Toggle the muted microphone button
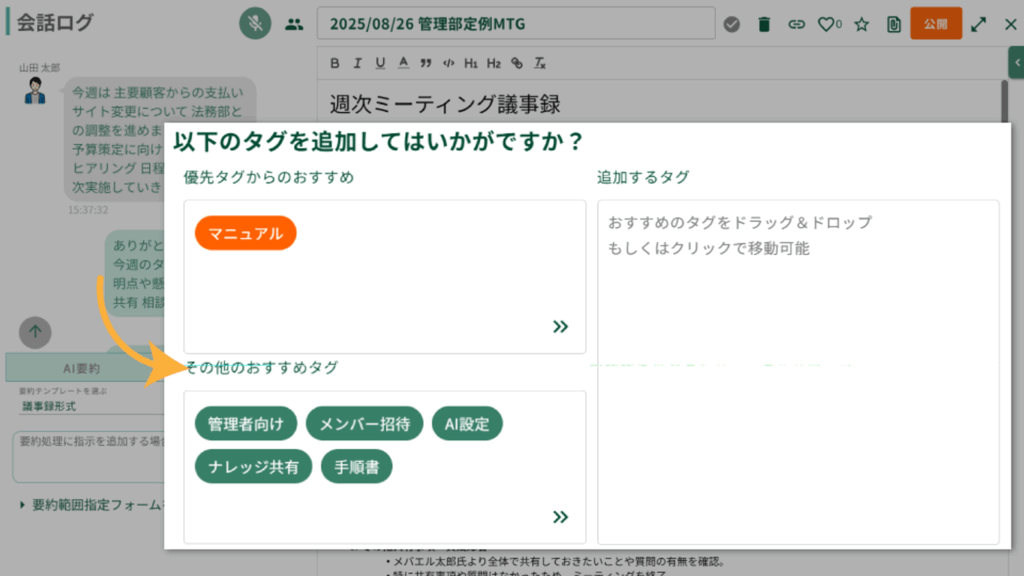The image size is (1024, 576). [256, 24]
